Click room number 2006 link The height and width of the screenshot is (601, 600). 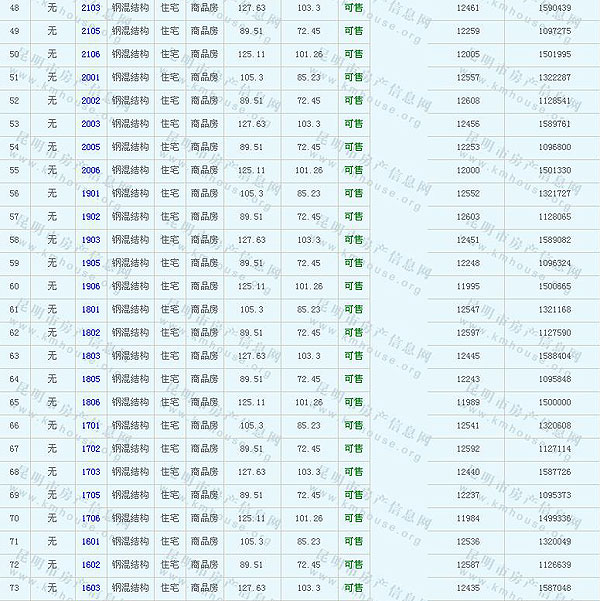(90, 170)
